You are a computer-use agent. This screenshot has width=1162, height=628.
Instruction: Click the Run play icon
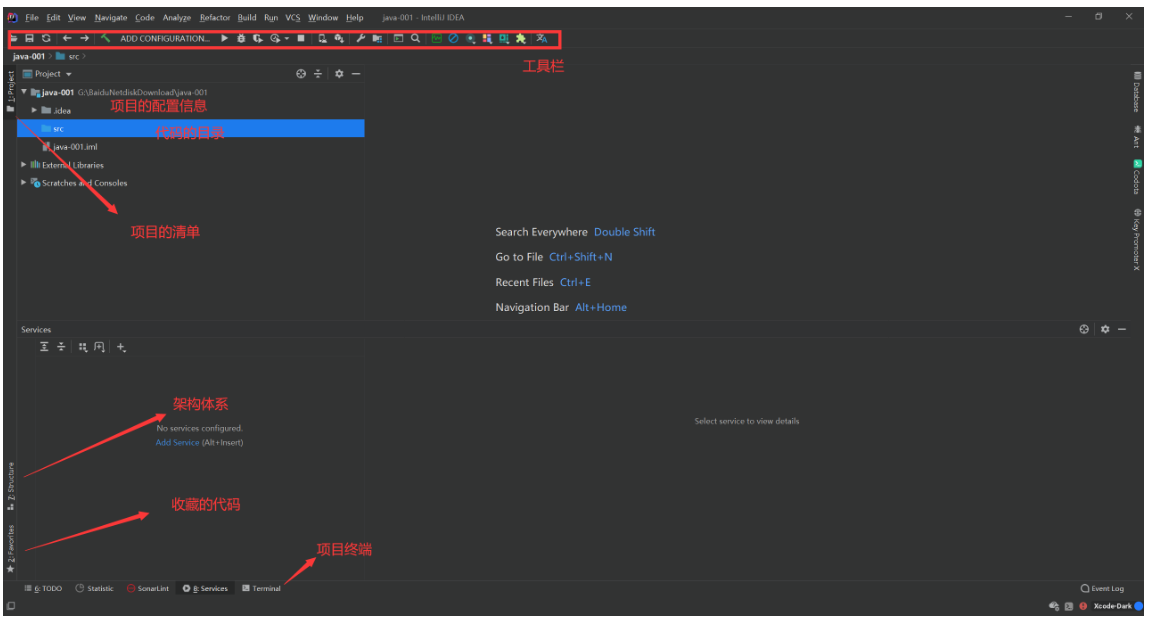pyautogui.click(x=225, y=38)
